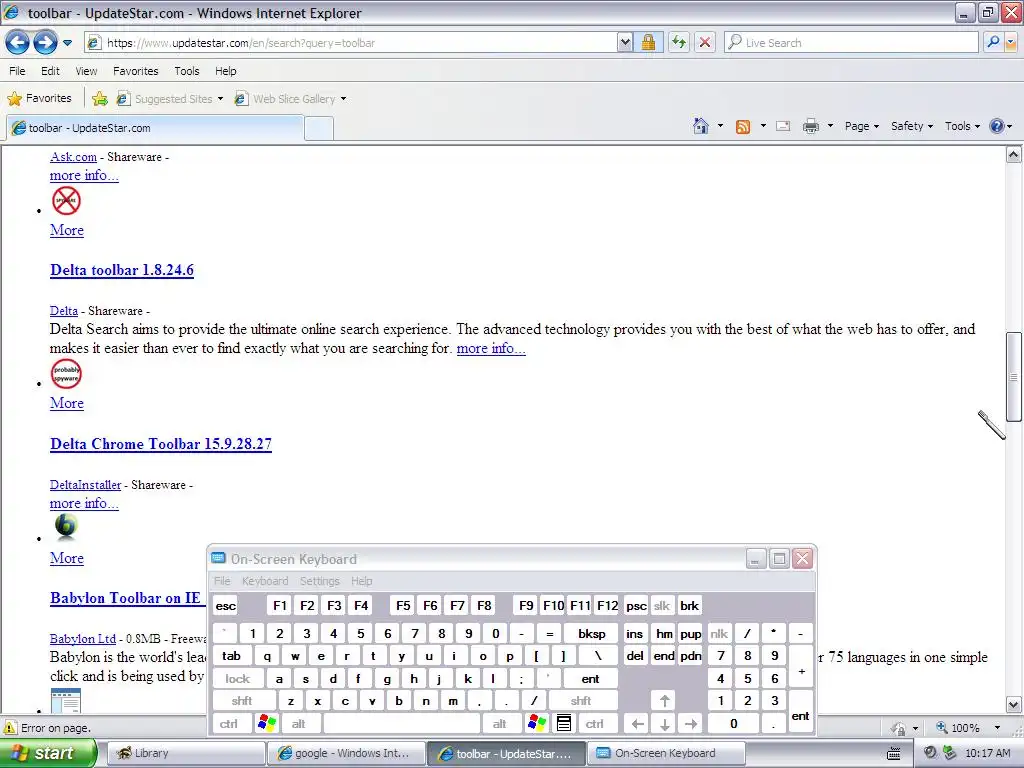Click the red crossed spyware icon
Screen dimensions: 1024x768
(66, 200)
